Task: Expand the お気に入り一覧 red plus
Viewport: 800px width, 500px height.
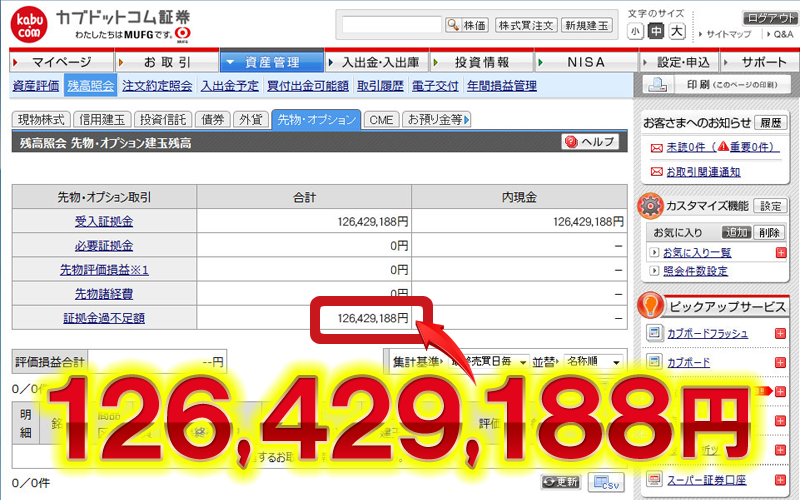Action: [x=780, y=252]
